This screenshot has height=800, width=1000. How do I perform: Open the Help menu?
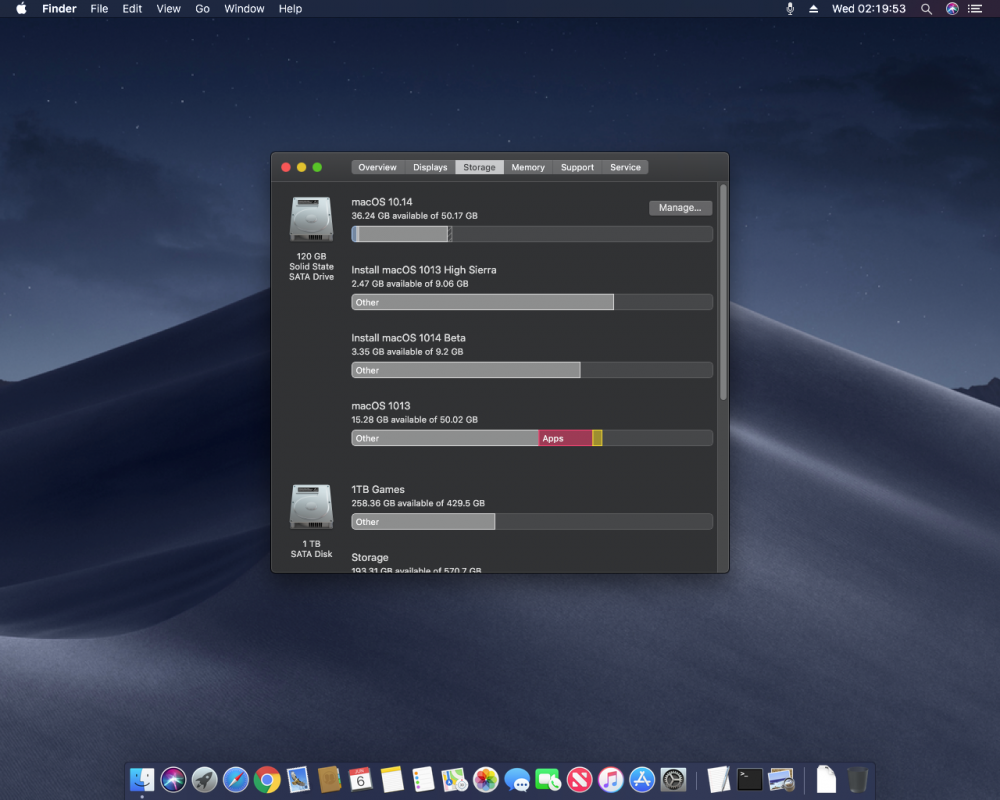(290, 9)
